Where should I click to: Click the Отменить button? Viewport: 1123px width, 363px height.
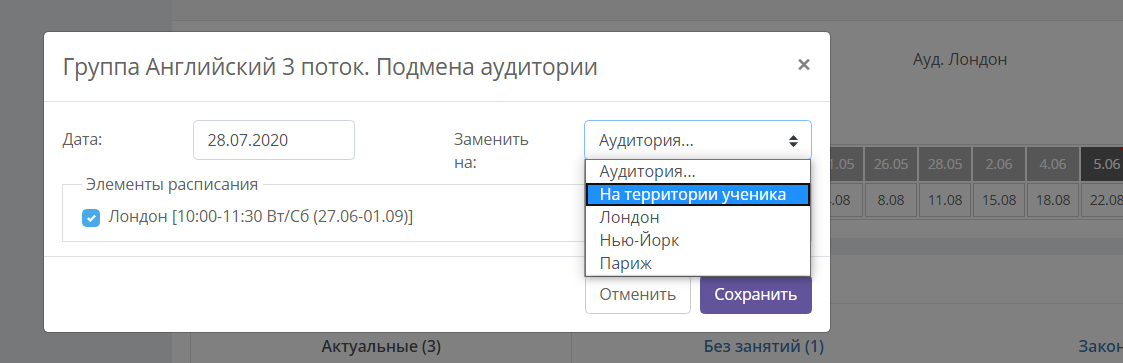637,294
